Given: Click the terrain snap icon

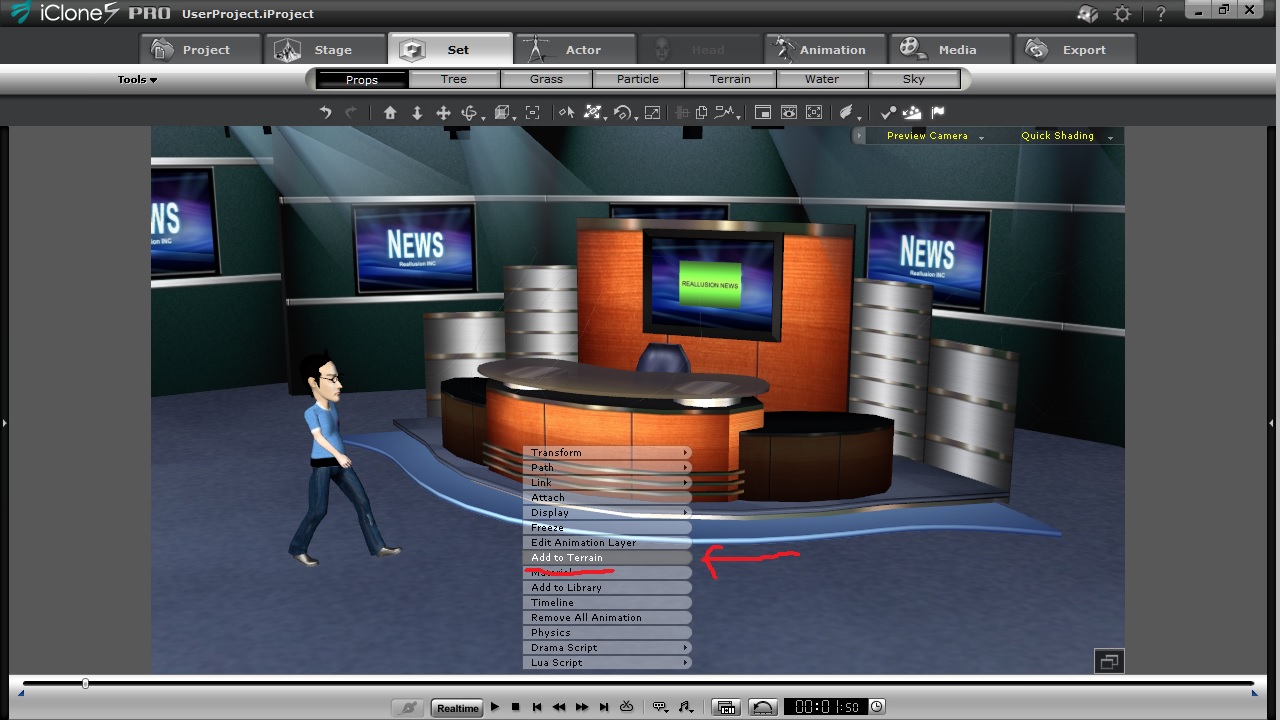Looking at the screenshot, I should 912,112.
